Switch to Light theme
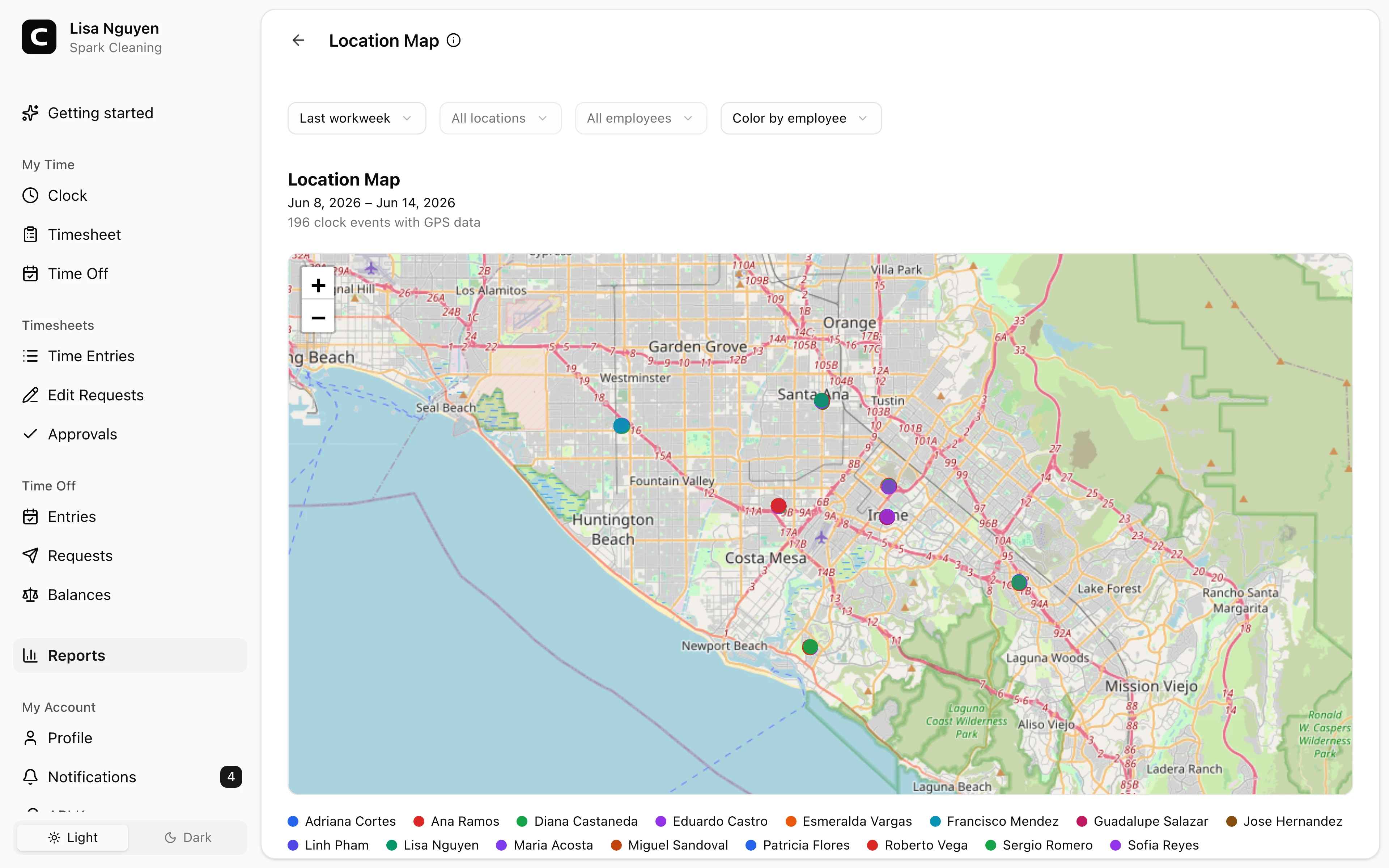This screenshot has width=1389, height=868. (x=73, y=838)
